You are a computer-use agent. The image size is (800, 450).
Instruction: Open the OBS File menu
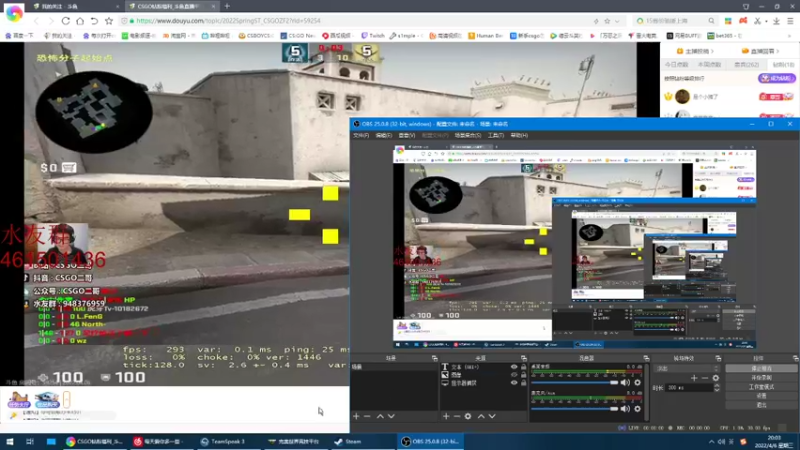coord(361,136)
